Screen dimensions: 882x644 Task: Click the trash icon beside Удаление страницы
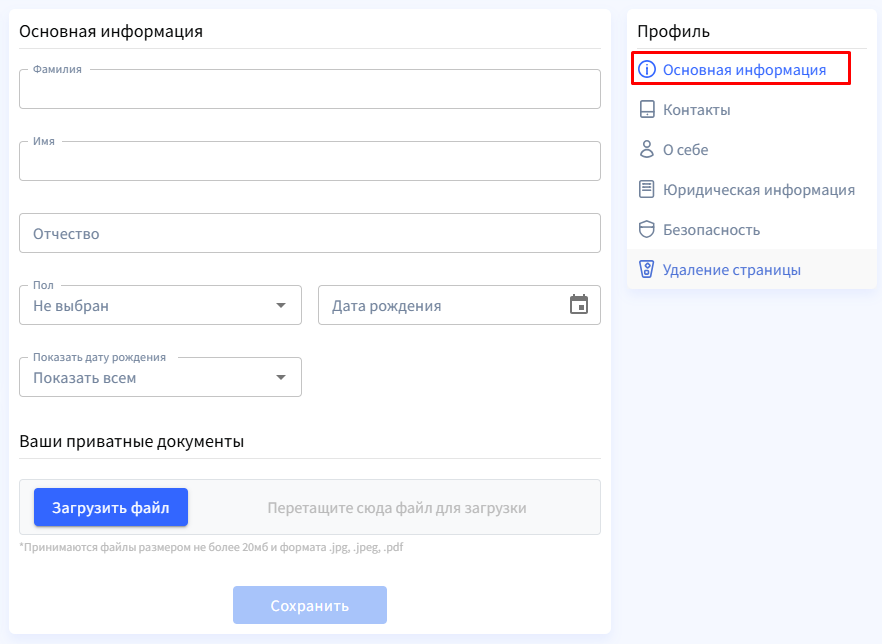647,269
